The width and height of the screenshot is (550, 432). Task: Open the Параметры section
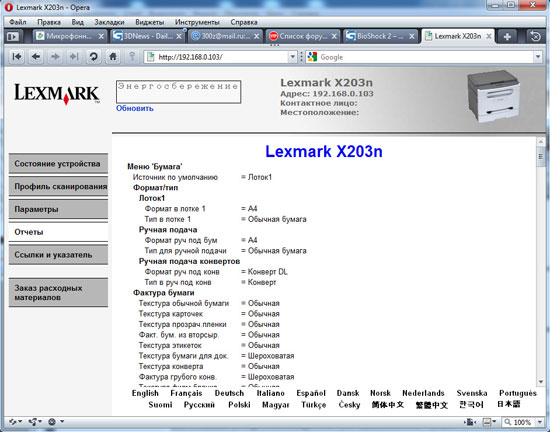tap(58, 209)
